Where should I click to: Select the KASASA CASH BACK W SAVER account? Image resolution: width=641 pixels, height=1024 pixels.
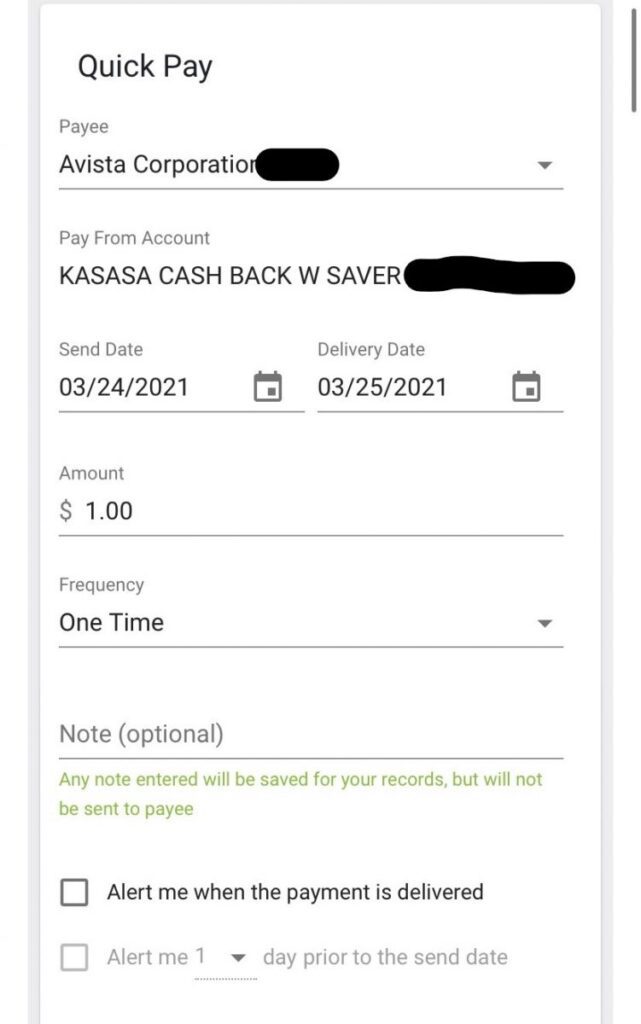(230, 276)
